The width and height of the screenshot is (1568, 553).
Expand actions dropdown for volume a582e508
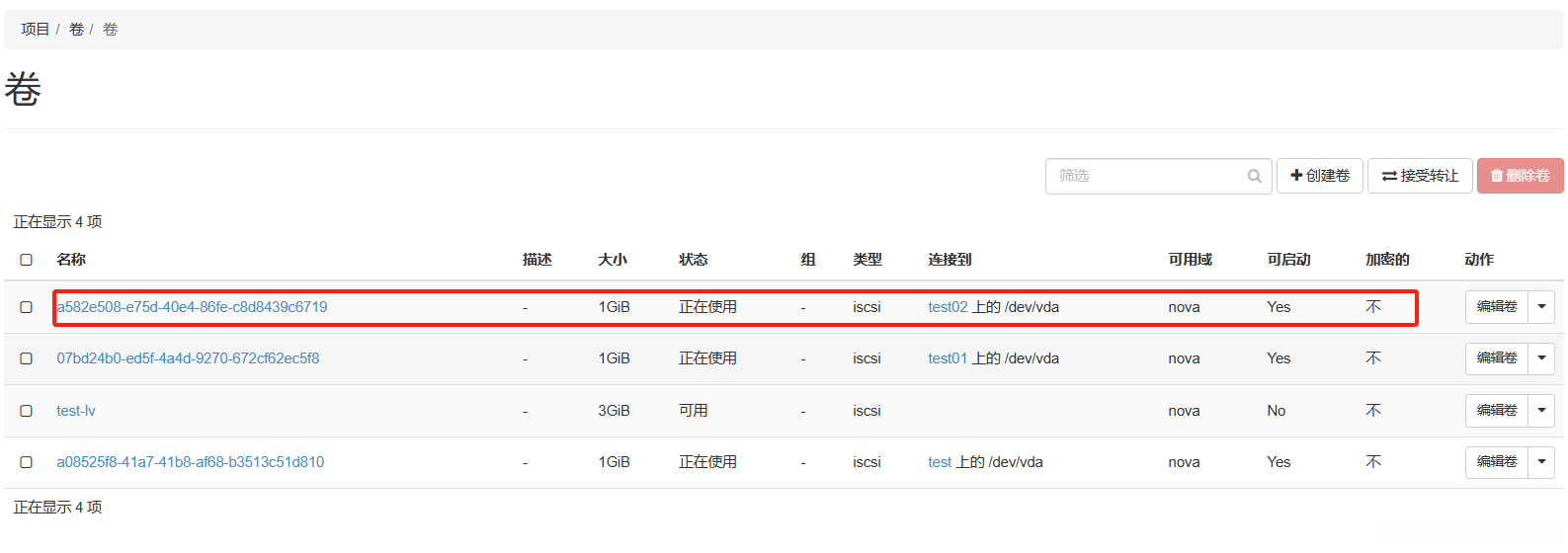(x=1541, y=307)
